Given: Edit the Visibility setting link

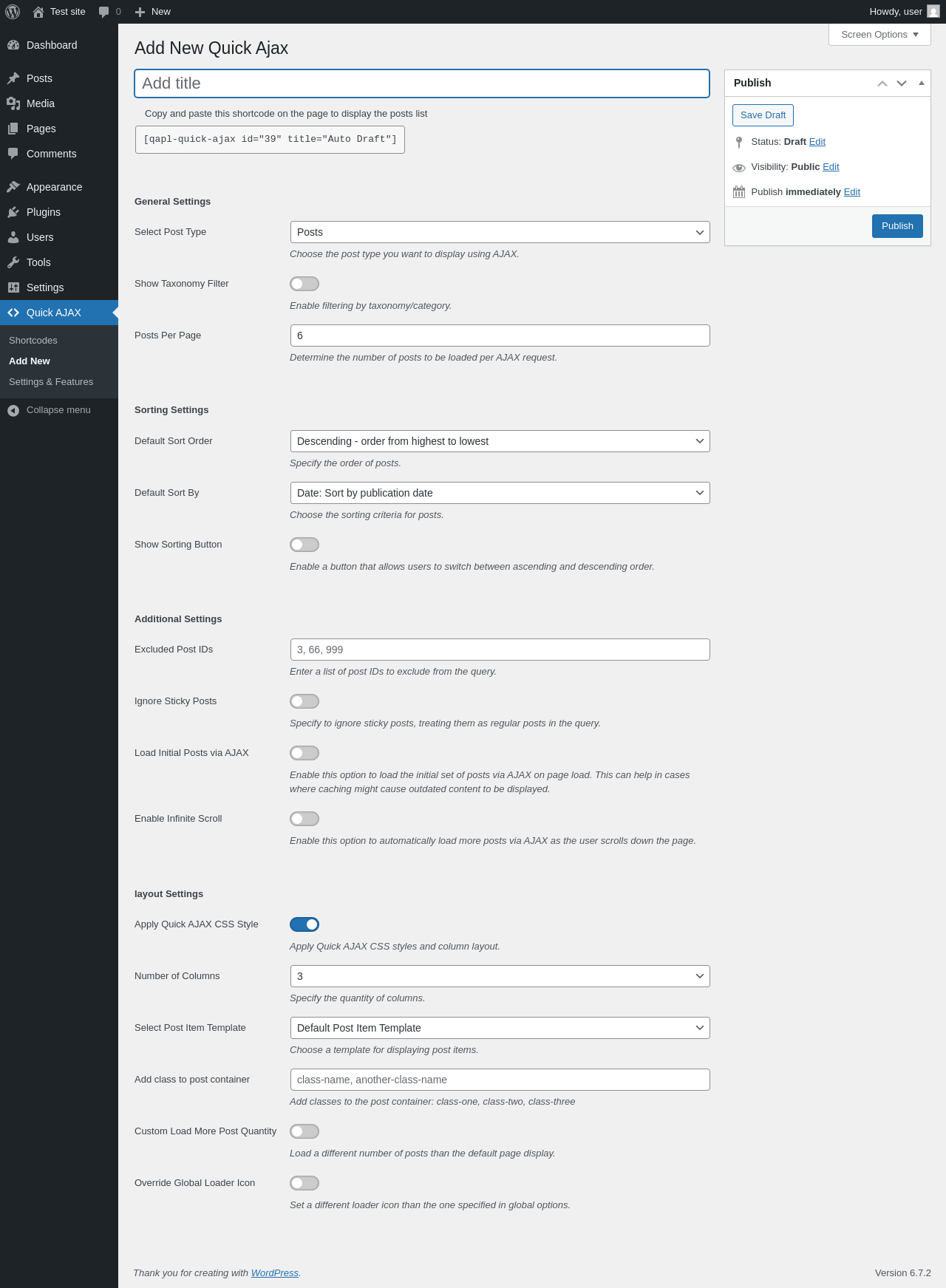Looking at the screenshot, I should pyautogui.click(x=831, y=167).
